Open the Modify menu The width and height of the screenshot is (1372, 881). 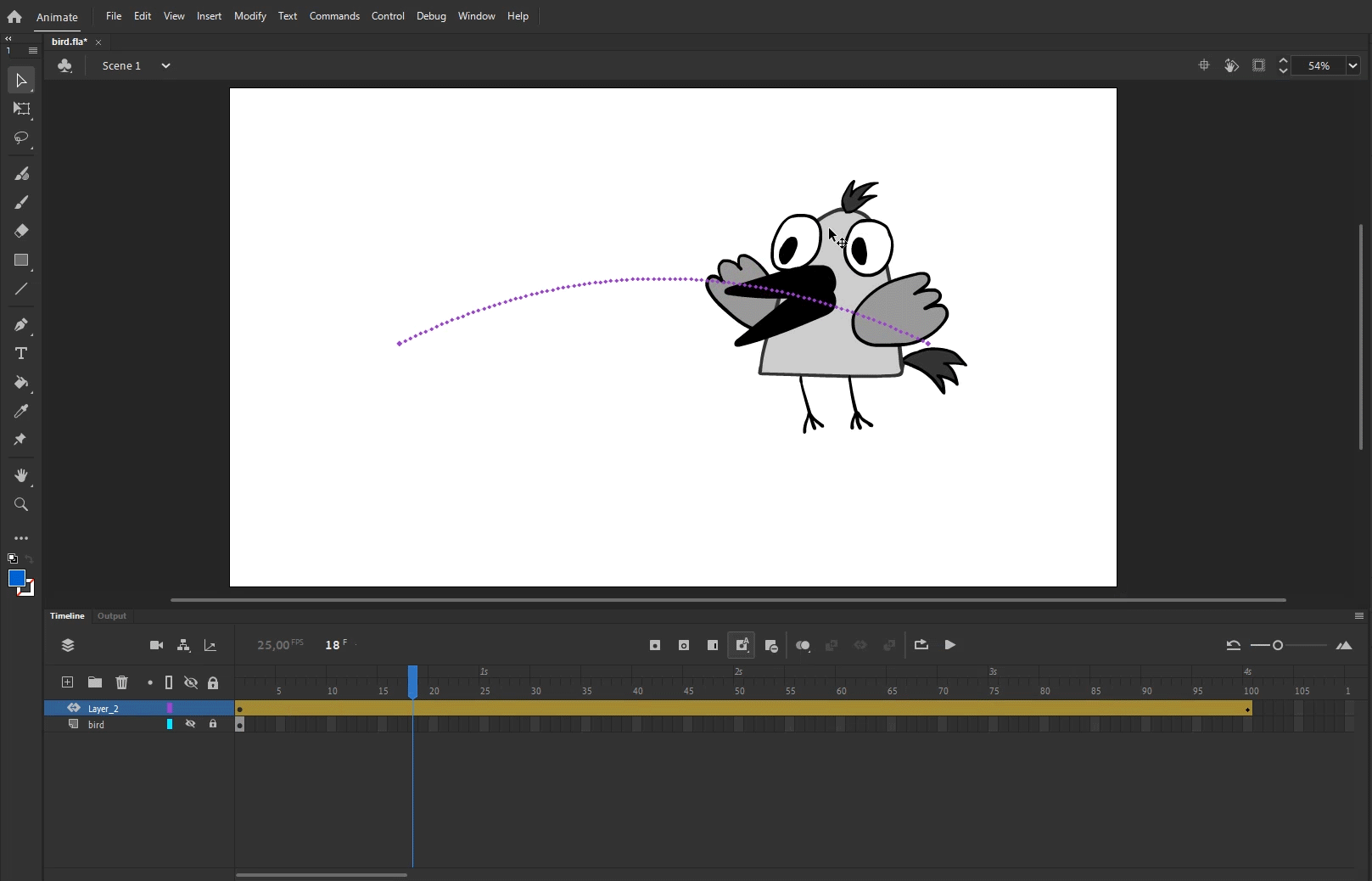pos(249,16)
